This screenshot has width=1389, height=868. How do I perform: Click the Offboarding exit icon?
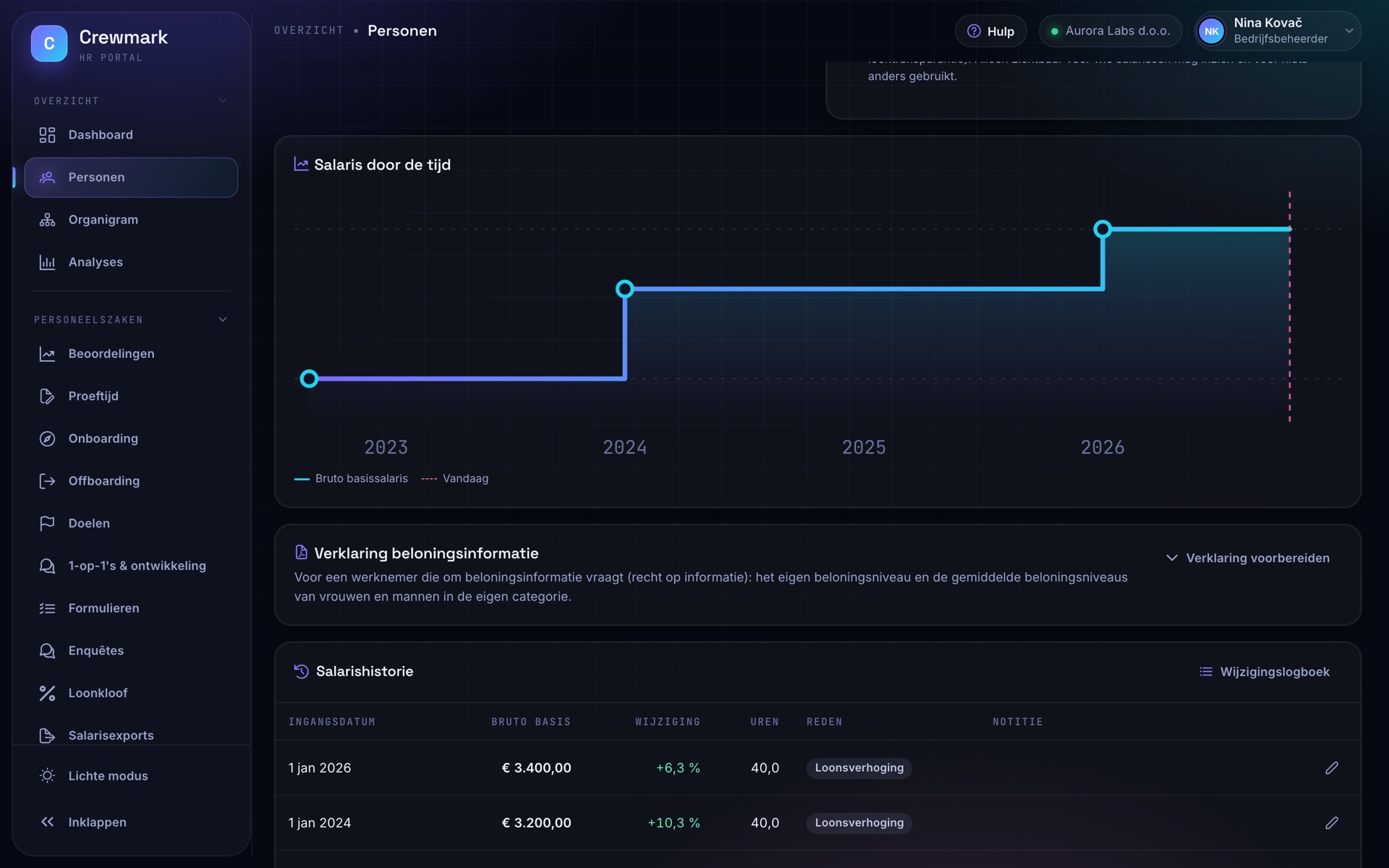click(x=47, y=481)
